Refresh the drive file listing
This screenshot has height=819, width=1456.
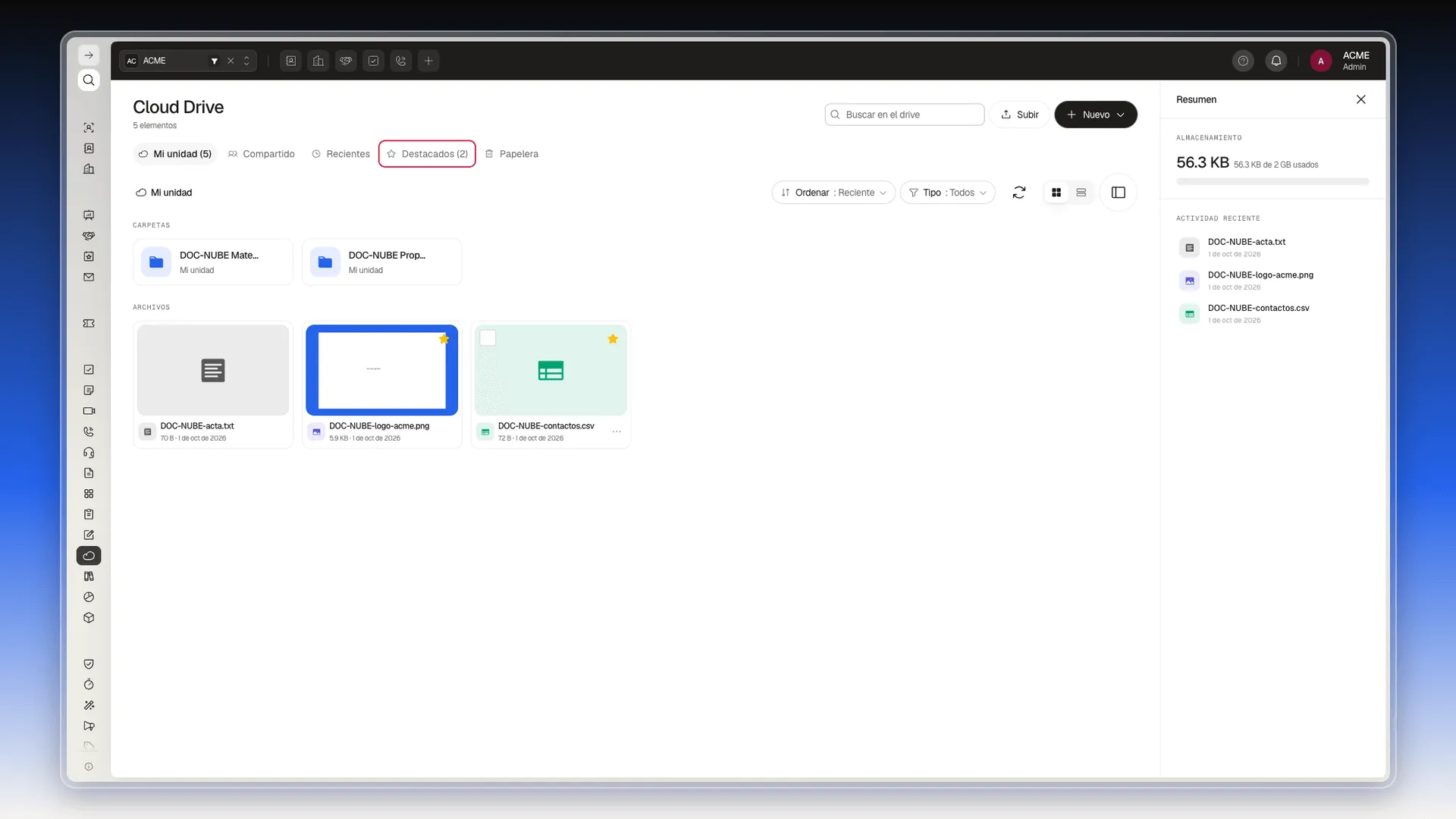1019,193
